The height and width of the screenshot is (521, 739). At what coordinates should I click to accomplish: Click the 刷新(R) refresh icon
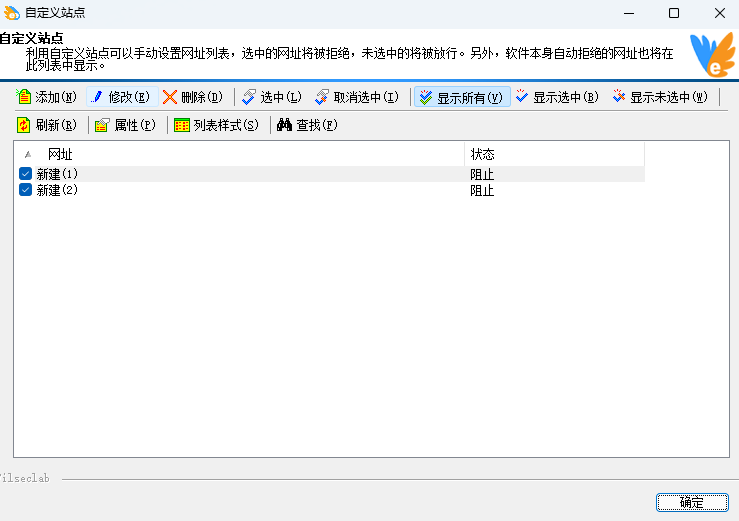[x=24, y=125]
